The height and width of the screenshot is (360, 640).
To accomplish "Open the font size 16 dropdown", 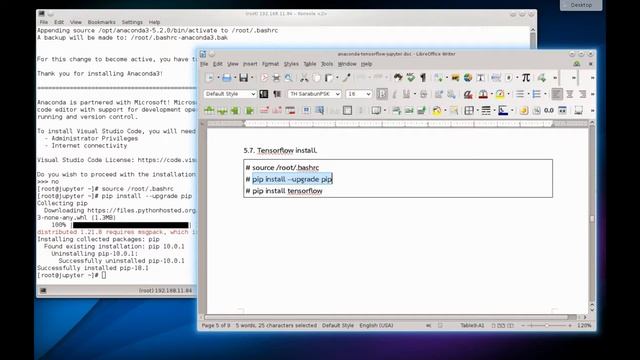I will click(x=368, y=94).
